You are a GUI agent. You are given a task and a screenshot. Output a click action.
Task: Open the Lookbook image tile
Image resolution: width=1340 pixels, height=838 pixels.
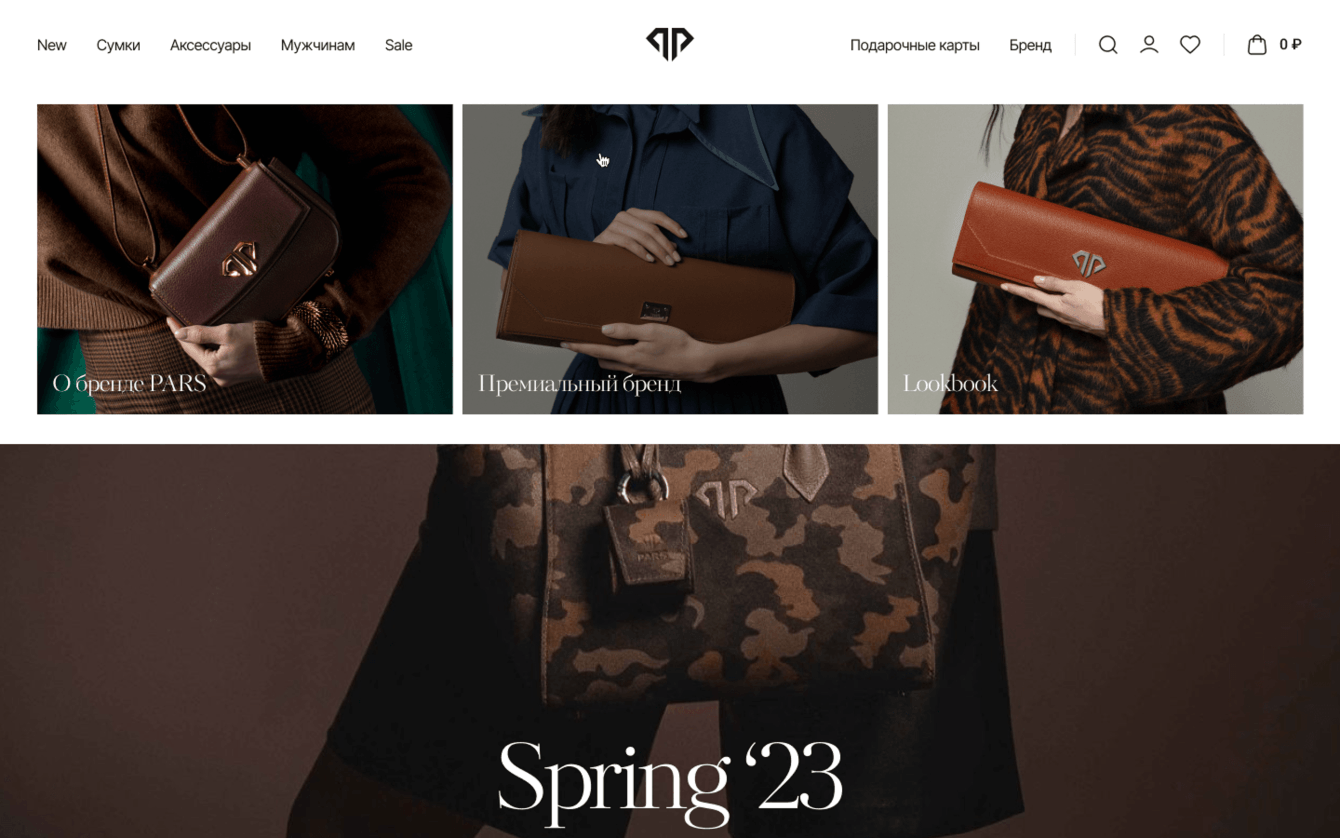click(1095, 259)
